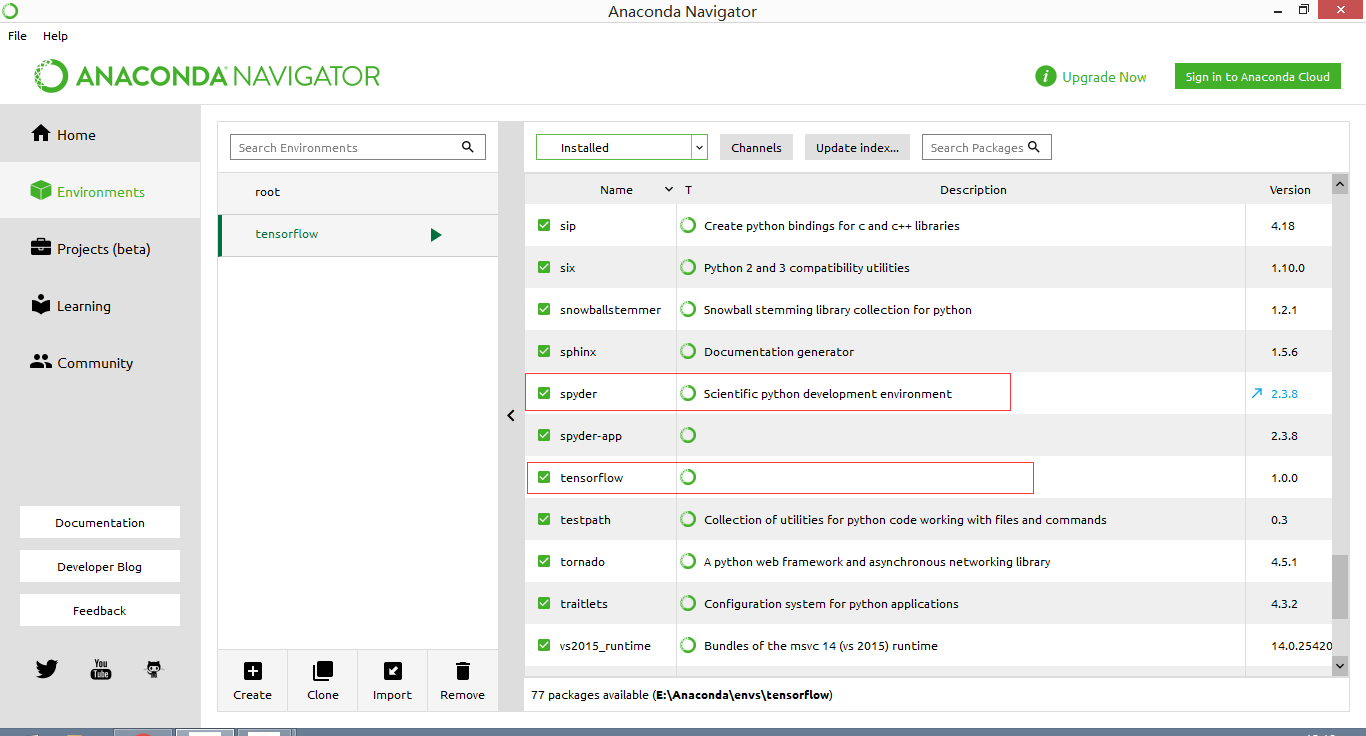Uncheck the vs2015_runtime package checkbox

pyautogui.click(x=544, y=645)
